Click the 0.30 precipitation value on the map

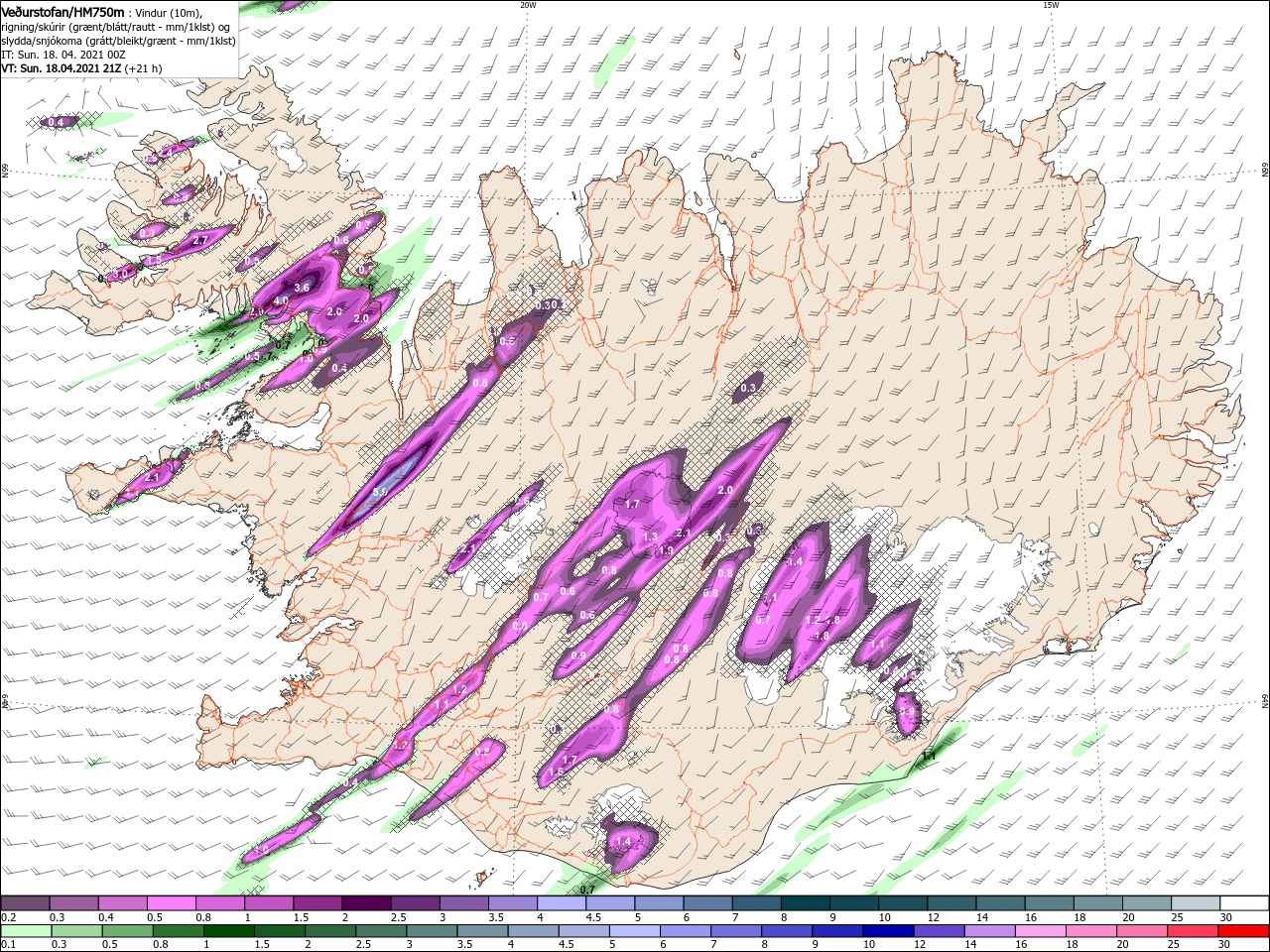pos(547,304)
